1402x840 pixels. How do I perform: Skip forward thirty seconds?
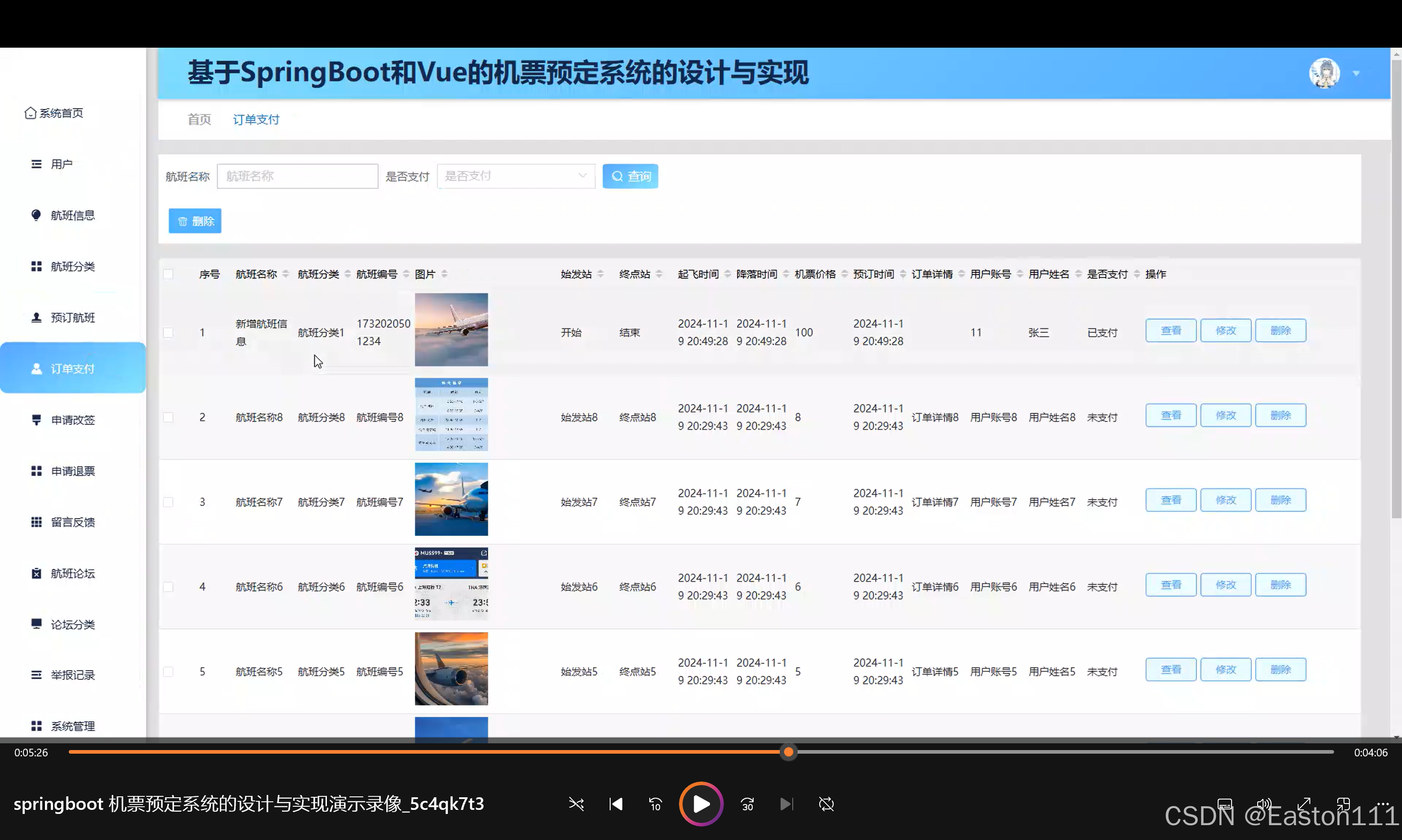(747, 804)
